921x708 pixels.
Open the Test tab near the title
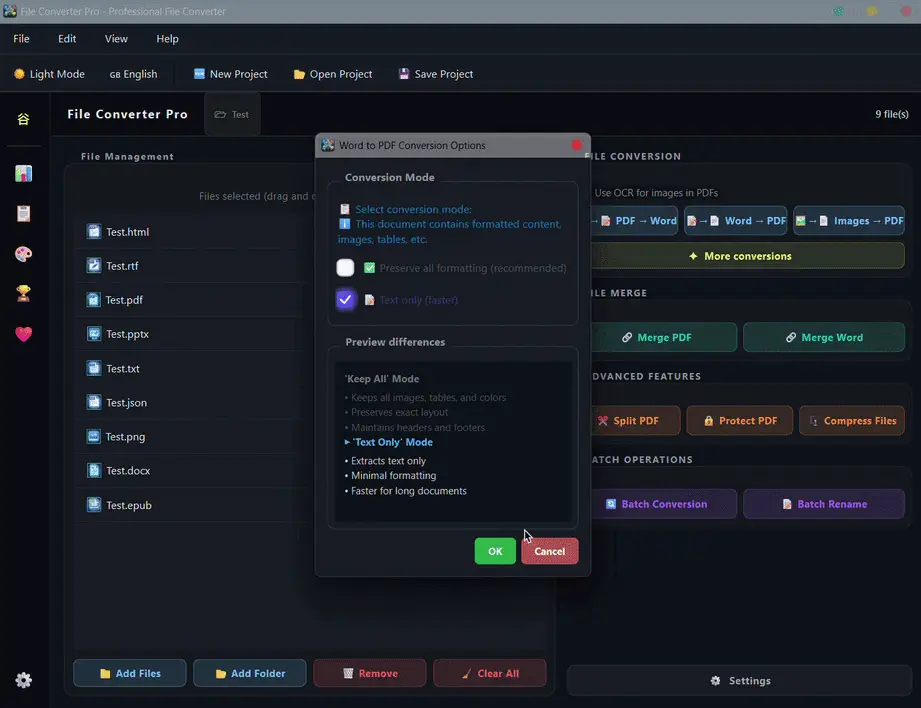click(x=232, y=113)
